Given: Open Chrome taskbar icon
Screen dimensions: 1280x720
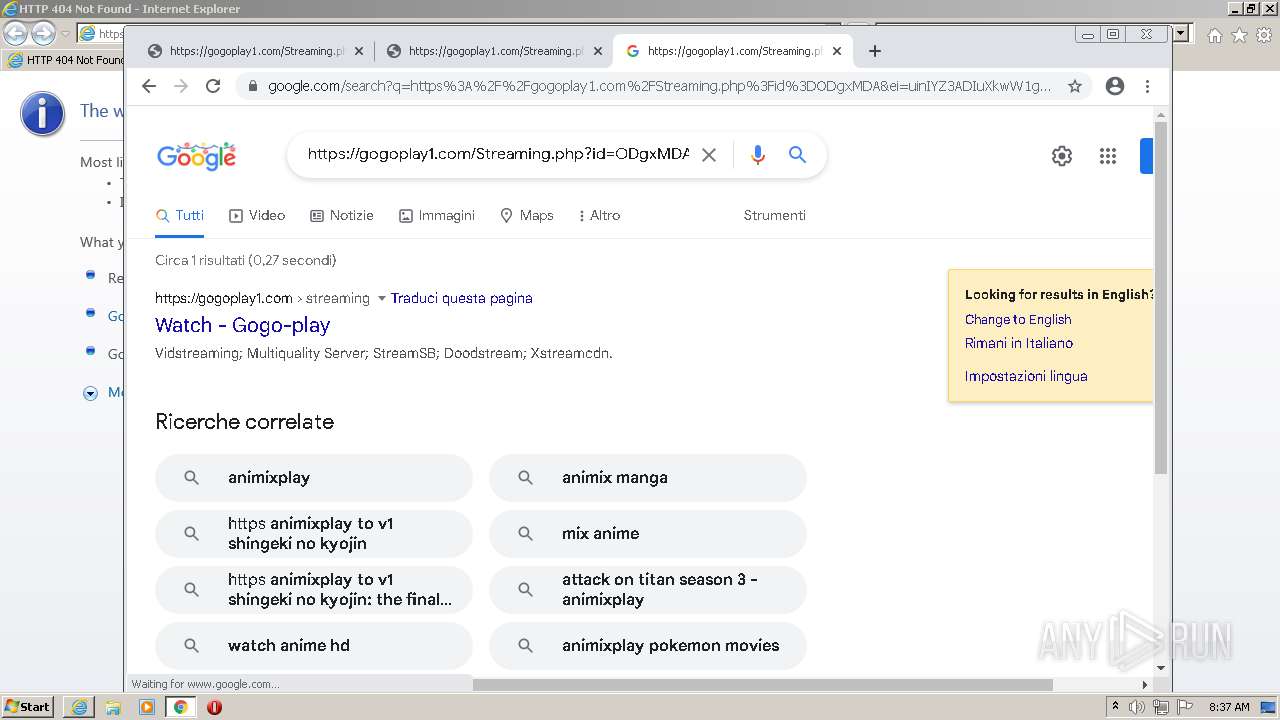Looking at the screenshot, I should 180,707.
